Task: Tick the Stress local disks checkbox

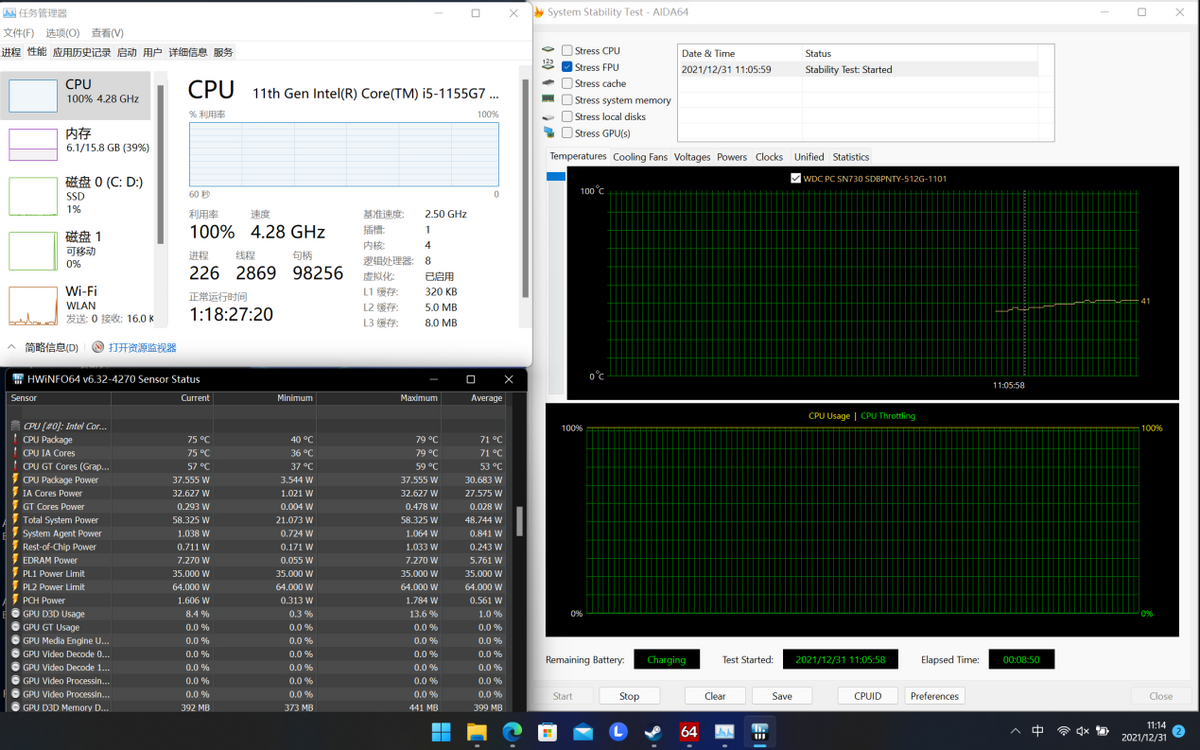Action: tap(567, 117)
